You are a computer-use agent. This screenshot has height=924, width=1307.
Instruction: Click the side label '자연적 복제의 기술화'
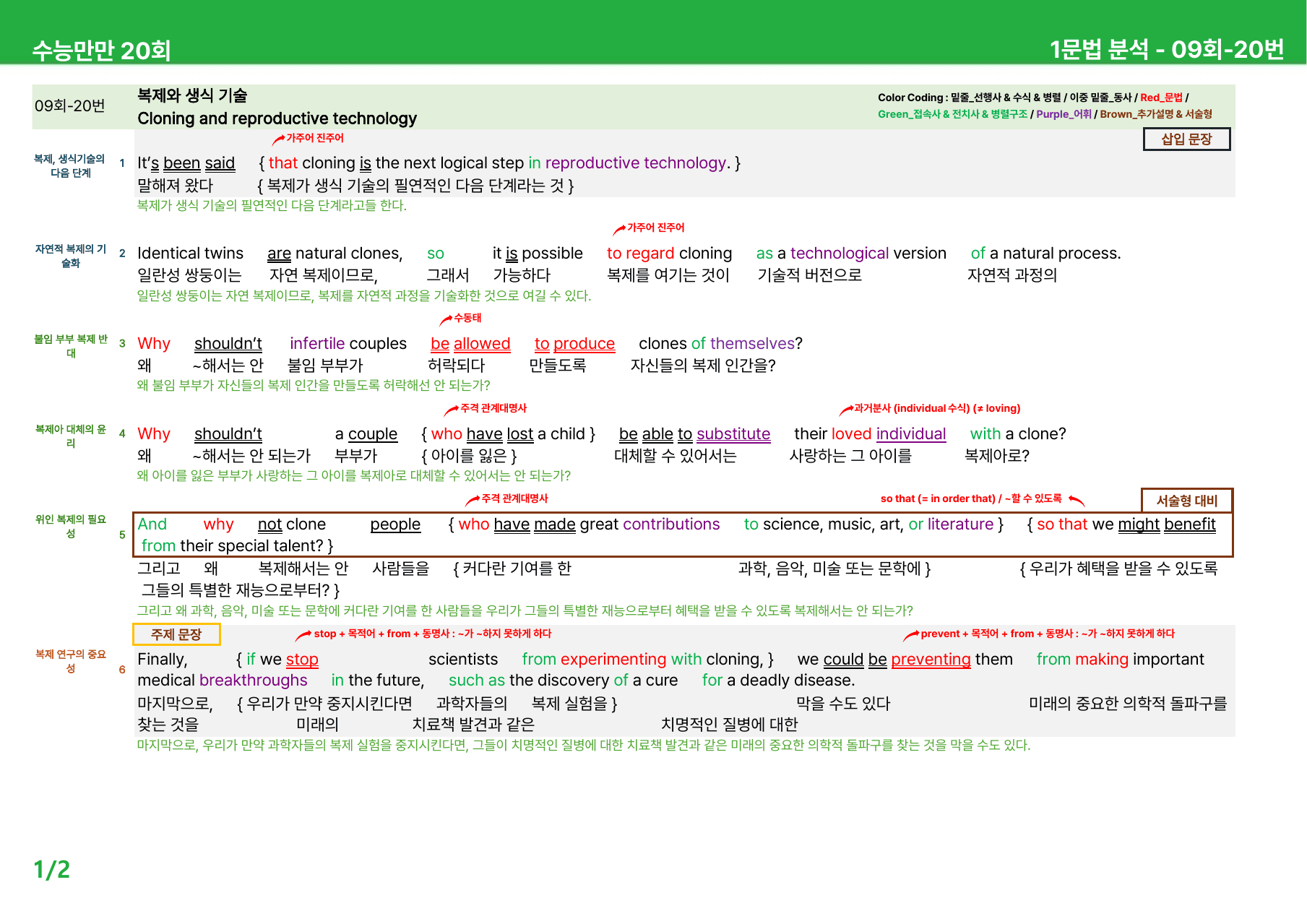(70, 256)
